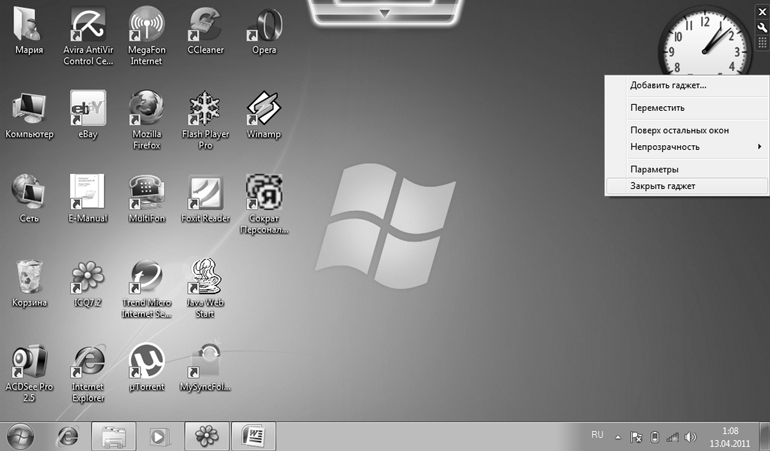Open the Explorer folders taskbar button
Screen dimensions: 770x451
tap(113, 436)
